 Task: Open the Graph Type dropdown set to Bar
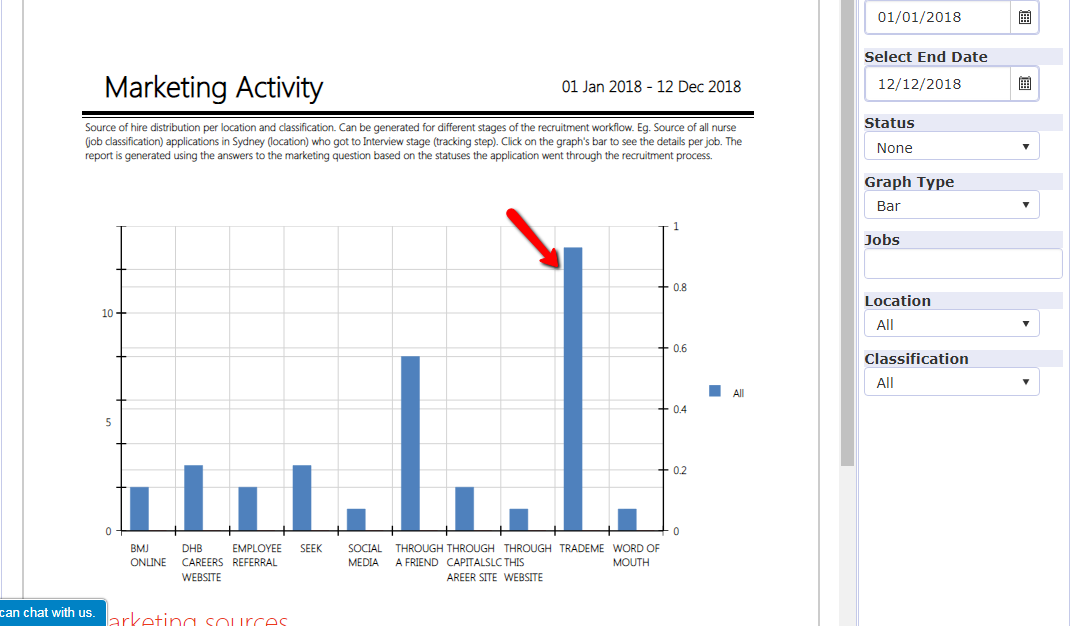pyautogui.click(x=952, y=205)
